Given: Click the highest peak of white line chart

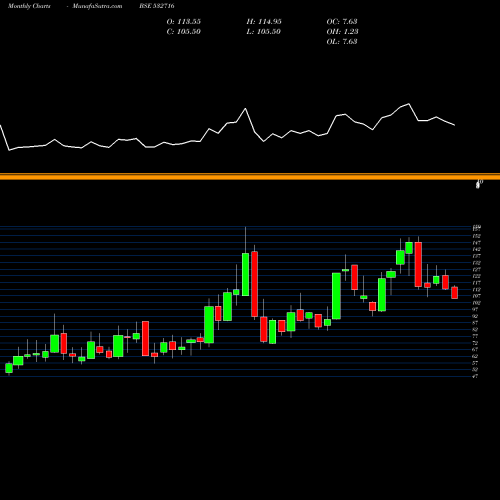Looking at the screenshot, I should 409,104.
